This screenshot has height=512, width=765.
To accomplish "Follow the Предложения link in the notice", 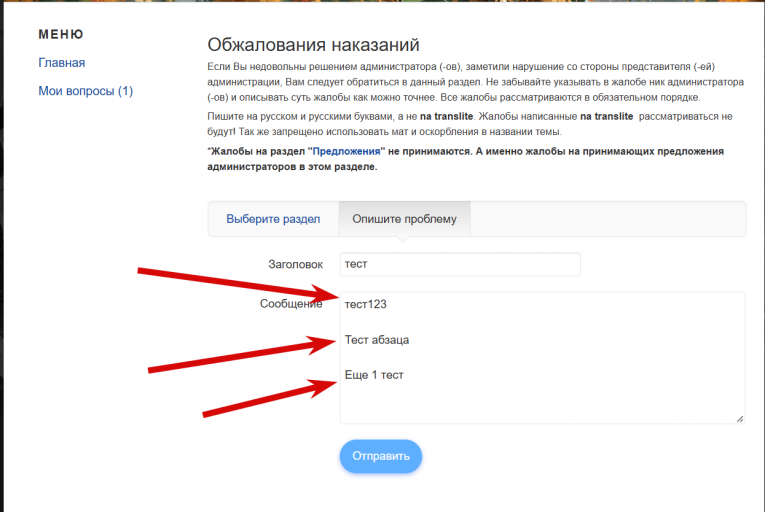I will point(346,151).
